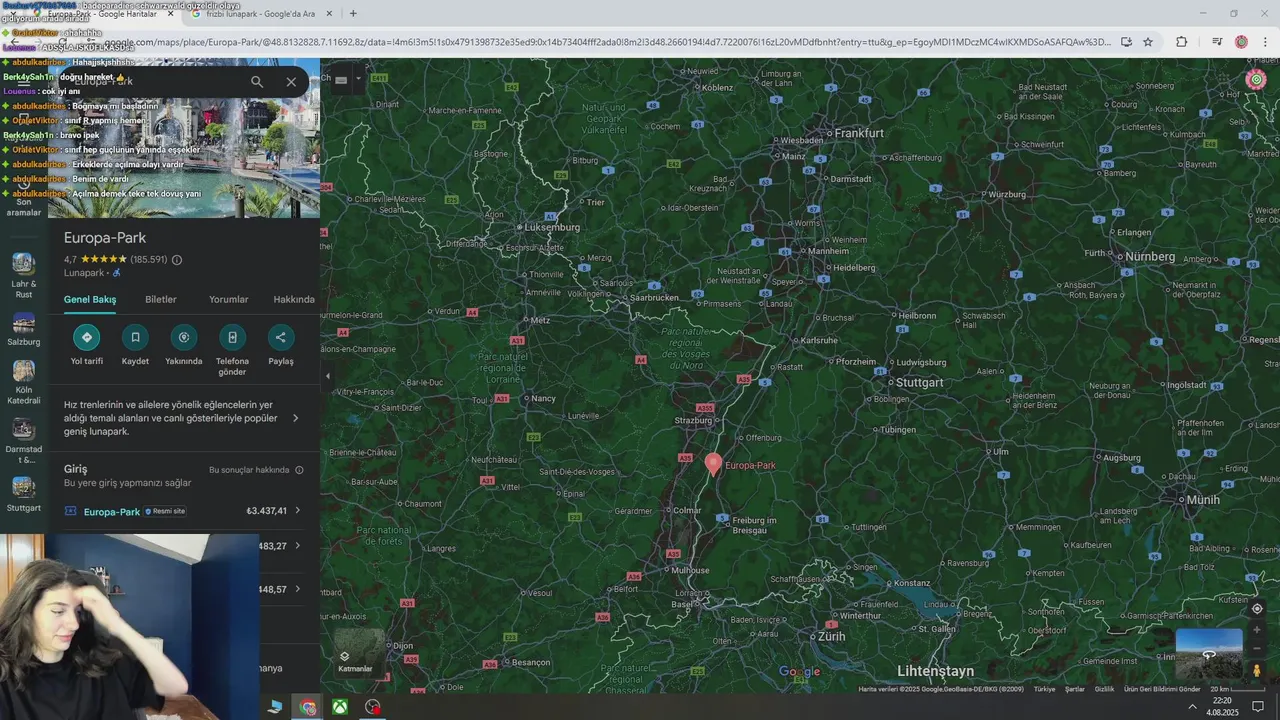The width and height of the screenshot is (1280, 720).
Task: Bookmark this page with the star icon
Action: 1148,42
